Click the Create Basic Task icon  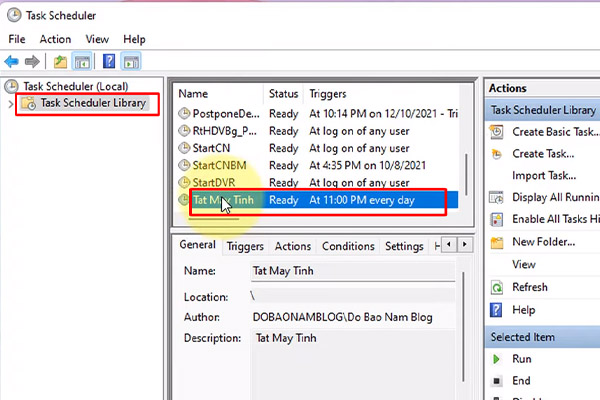[x=496, y=132]
